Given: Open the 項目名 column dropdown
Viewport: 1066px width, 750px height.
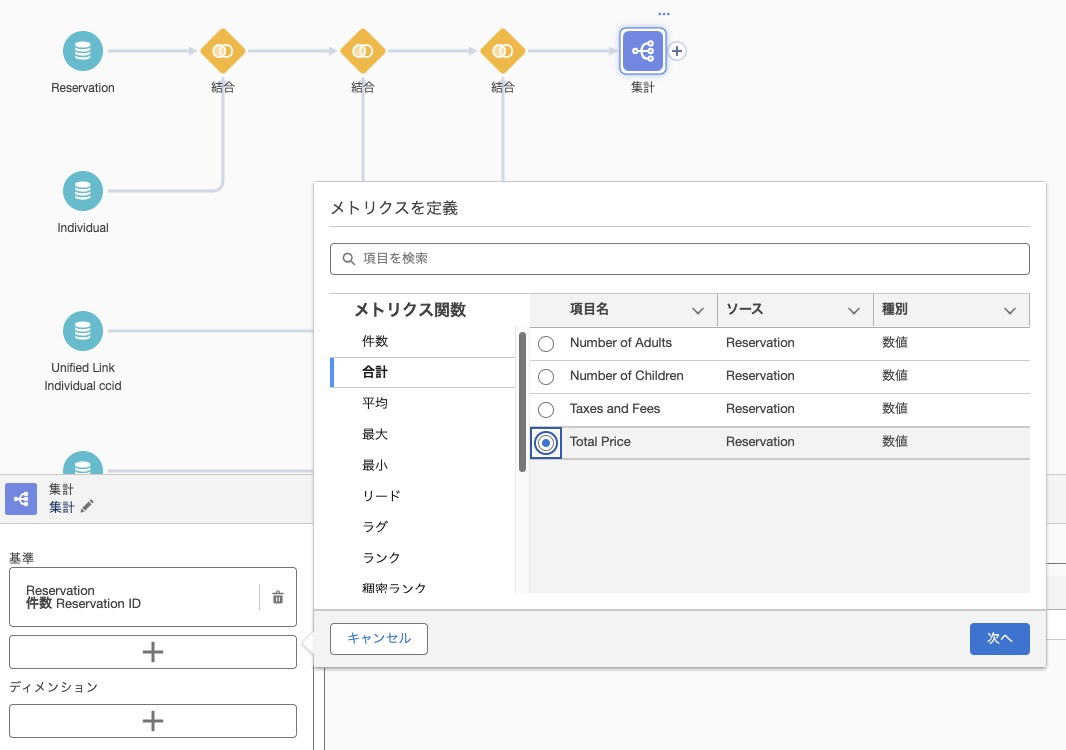Looking at the screenshot, I should [698, 311].
